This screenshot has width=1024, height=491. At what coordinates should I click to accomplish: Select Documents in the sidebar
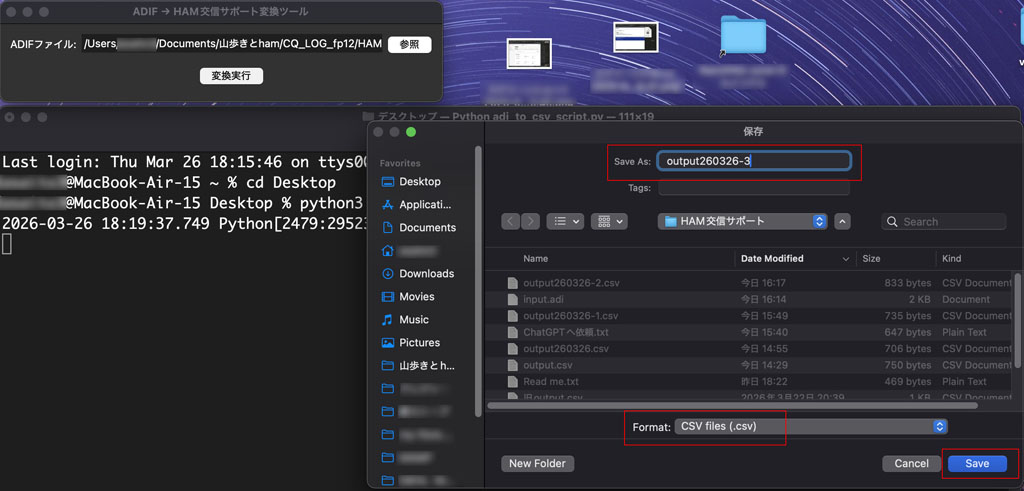pyautogui.click(x=427, y=228)
